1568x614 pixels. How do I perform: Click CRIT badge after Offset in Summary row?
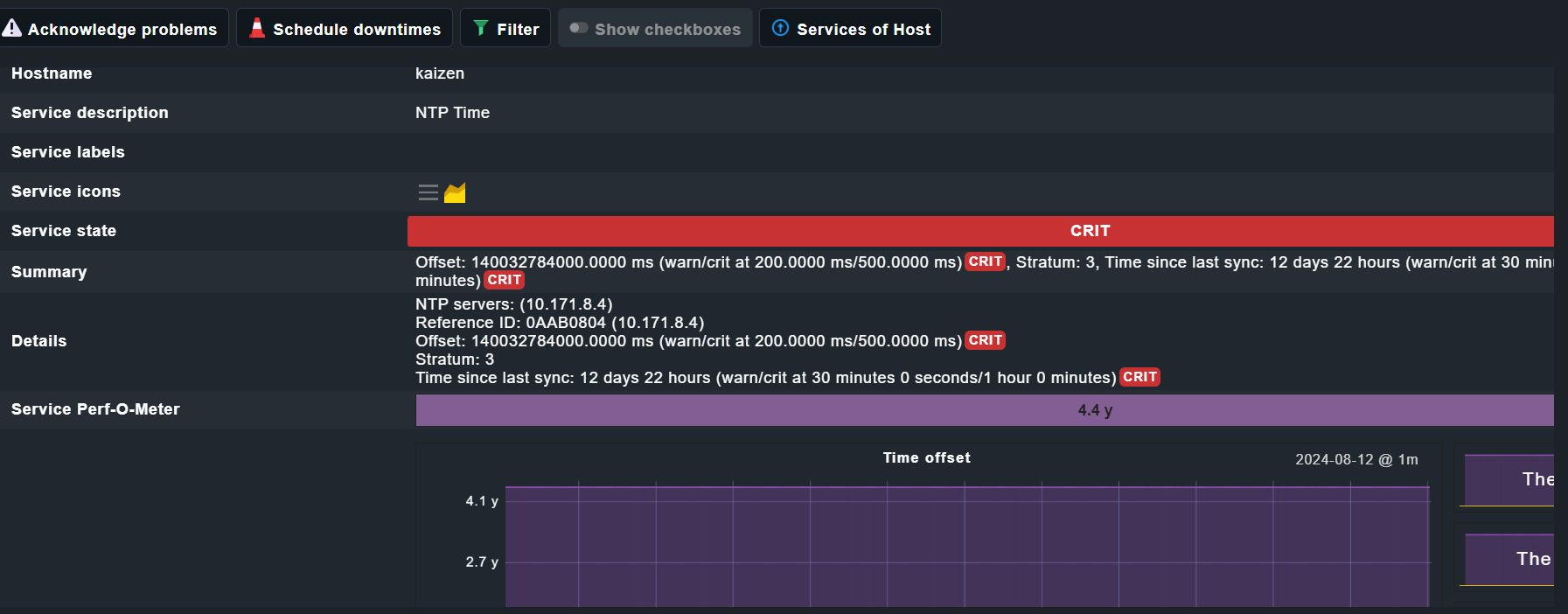click(x=985, y=262)
